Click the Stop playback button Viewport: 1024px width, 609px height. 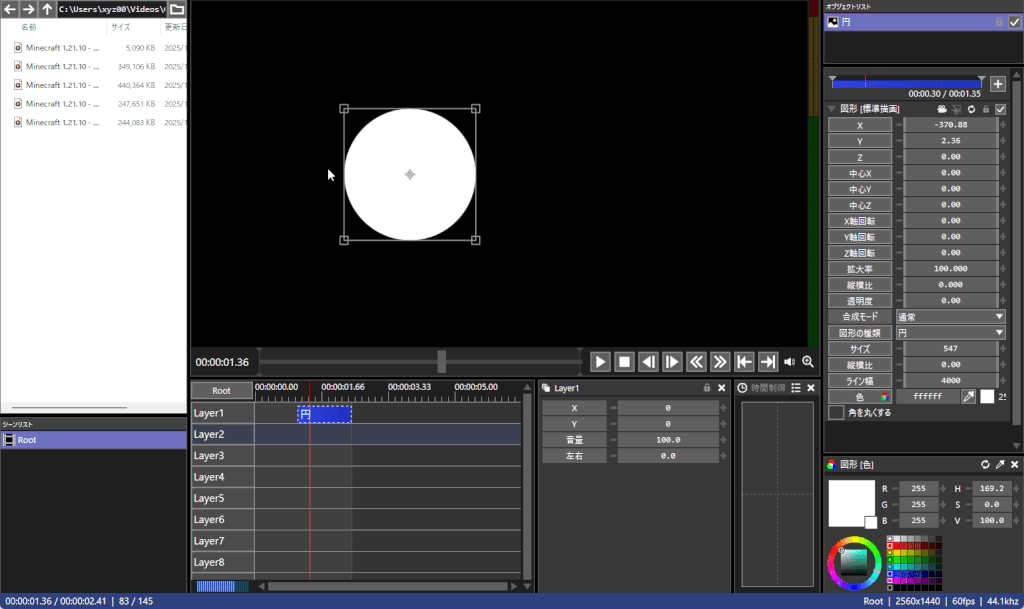coord(624,362)
